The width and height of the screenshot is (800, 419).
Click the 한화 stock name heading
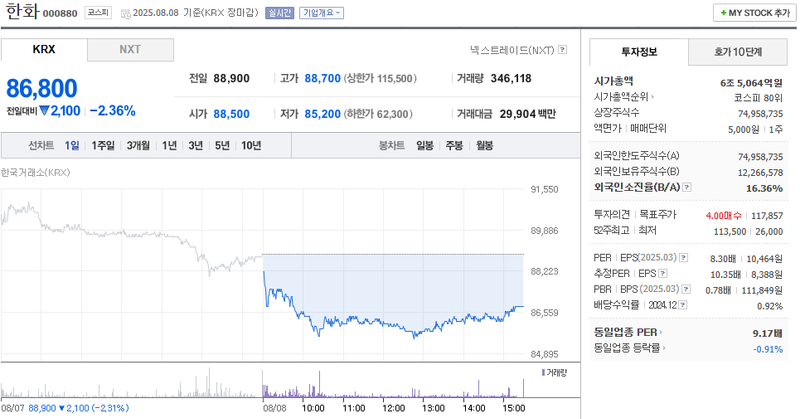pos(21,11)
